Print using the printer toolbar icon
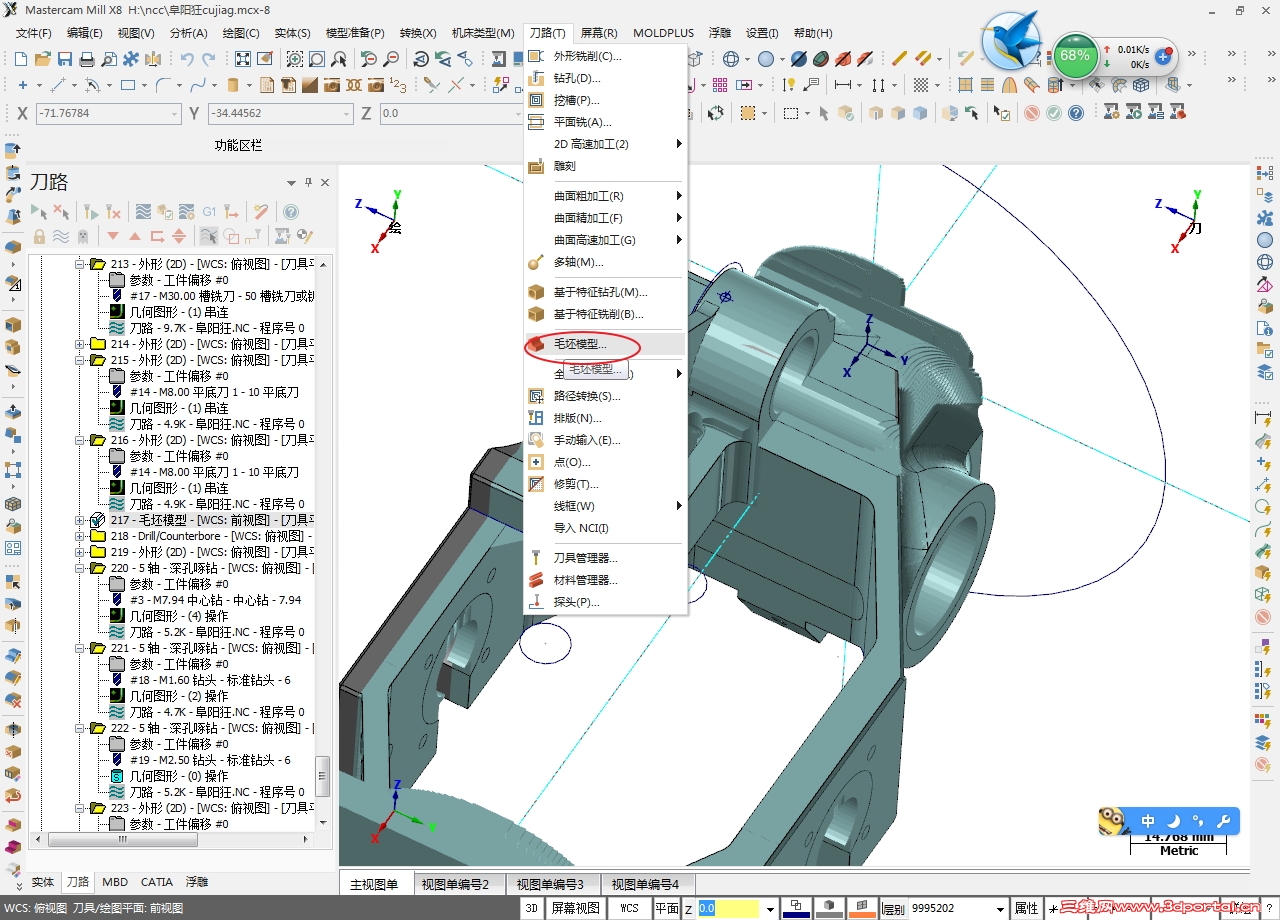 pyautogui.click(x=87, y=59)
